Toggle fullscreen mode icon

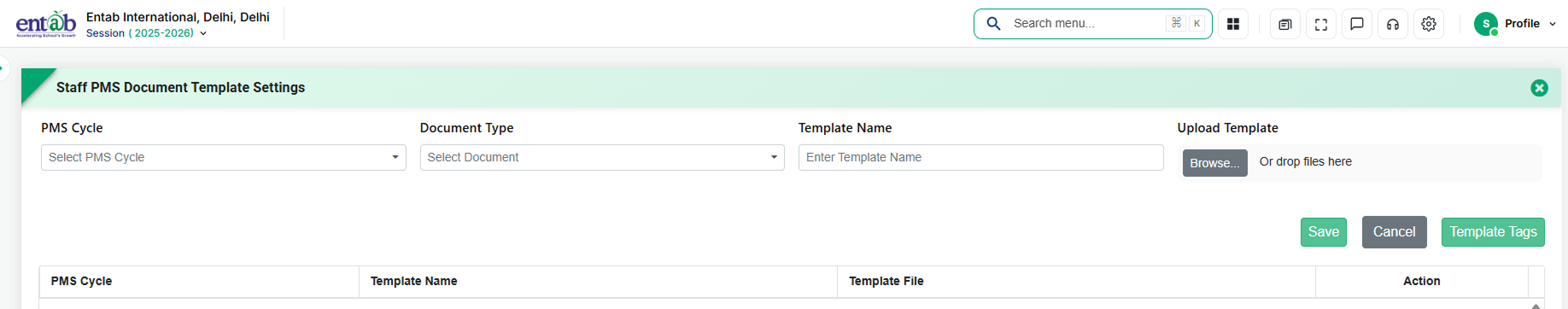1321,24
